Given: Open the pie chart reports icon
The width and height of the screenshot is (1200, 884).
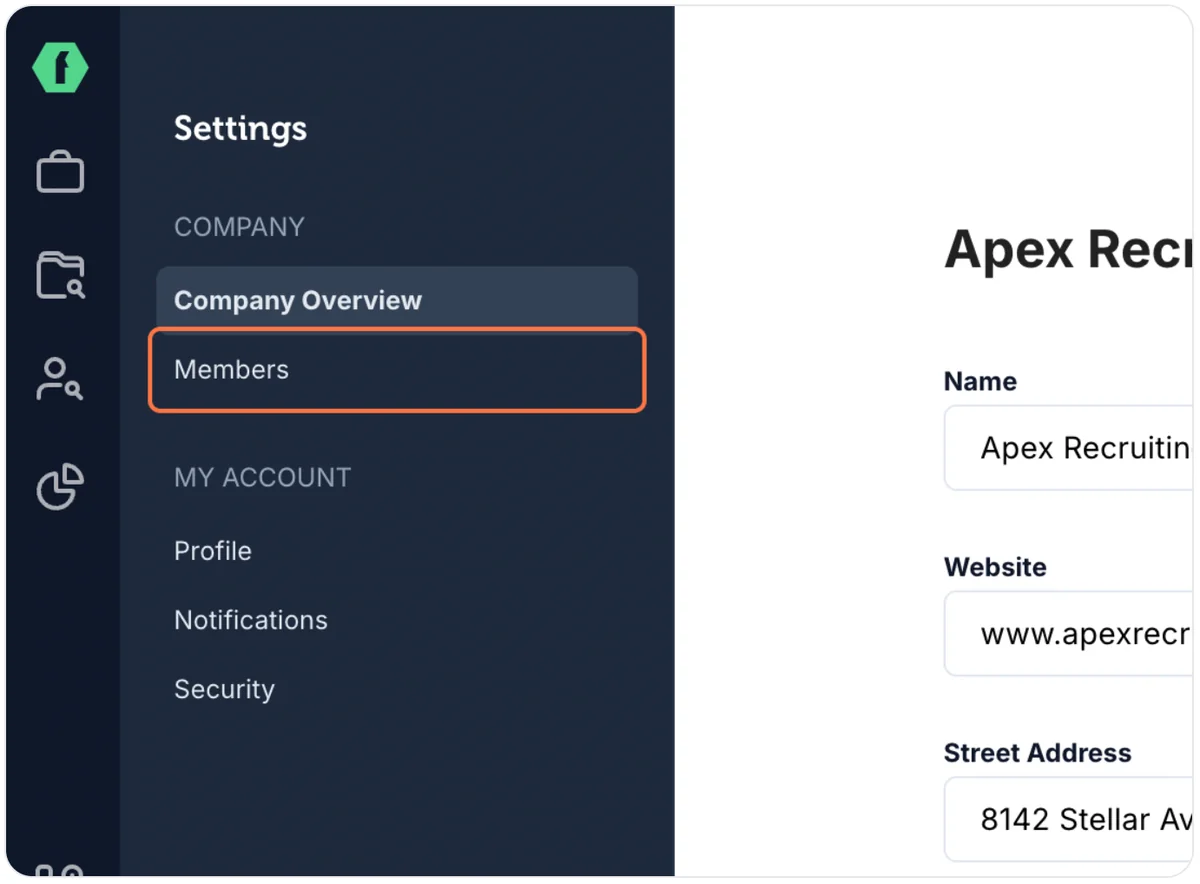Looking at the screenshot, I should coord(60,486).
